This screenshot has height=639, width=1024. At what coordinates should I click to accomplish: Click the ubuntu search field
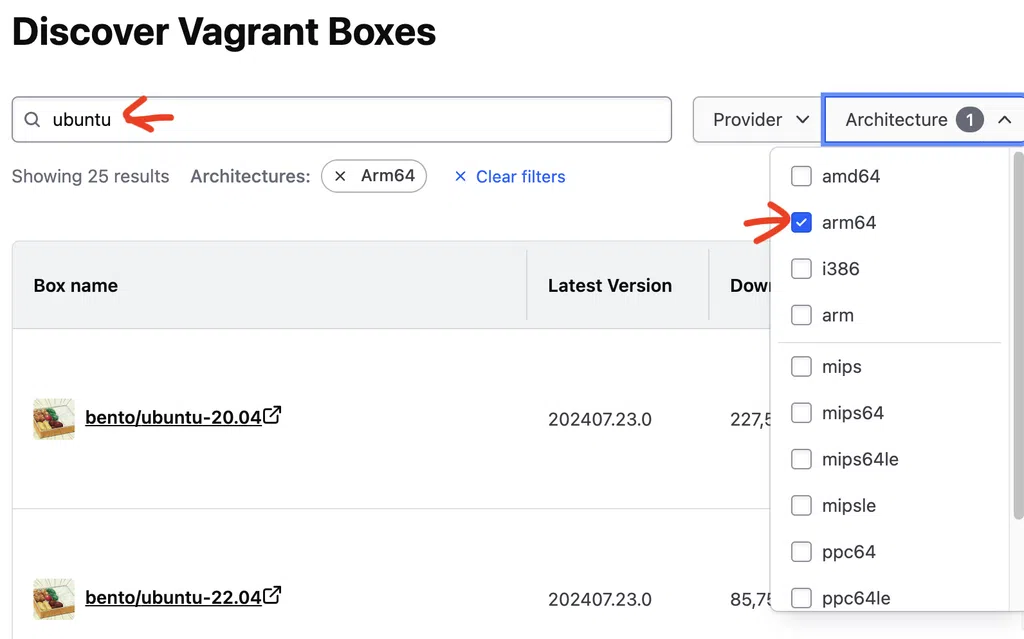(x=342, y=120)
